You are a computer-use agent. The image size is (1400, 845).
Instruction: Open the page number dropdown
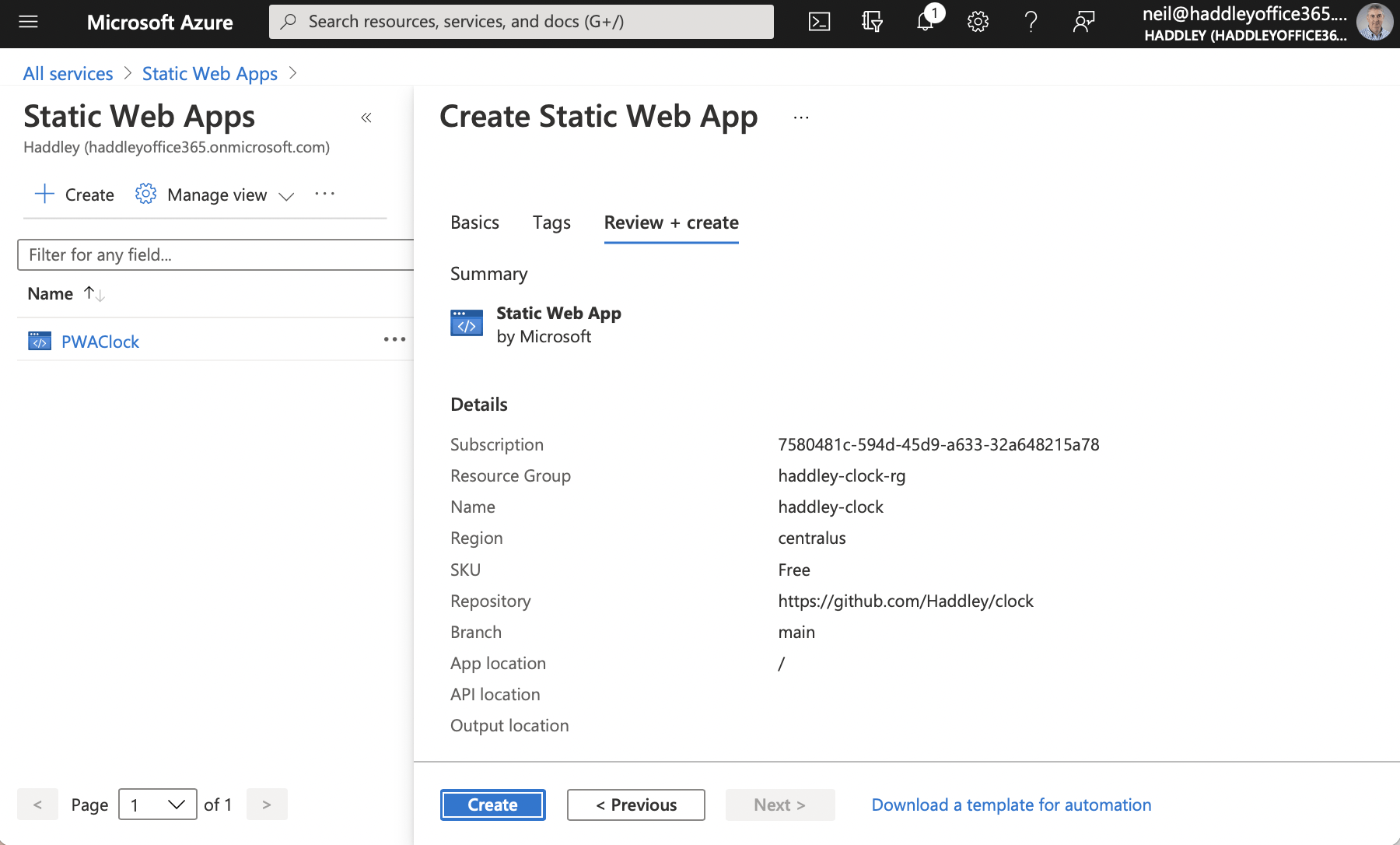[157, 805]
